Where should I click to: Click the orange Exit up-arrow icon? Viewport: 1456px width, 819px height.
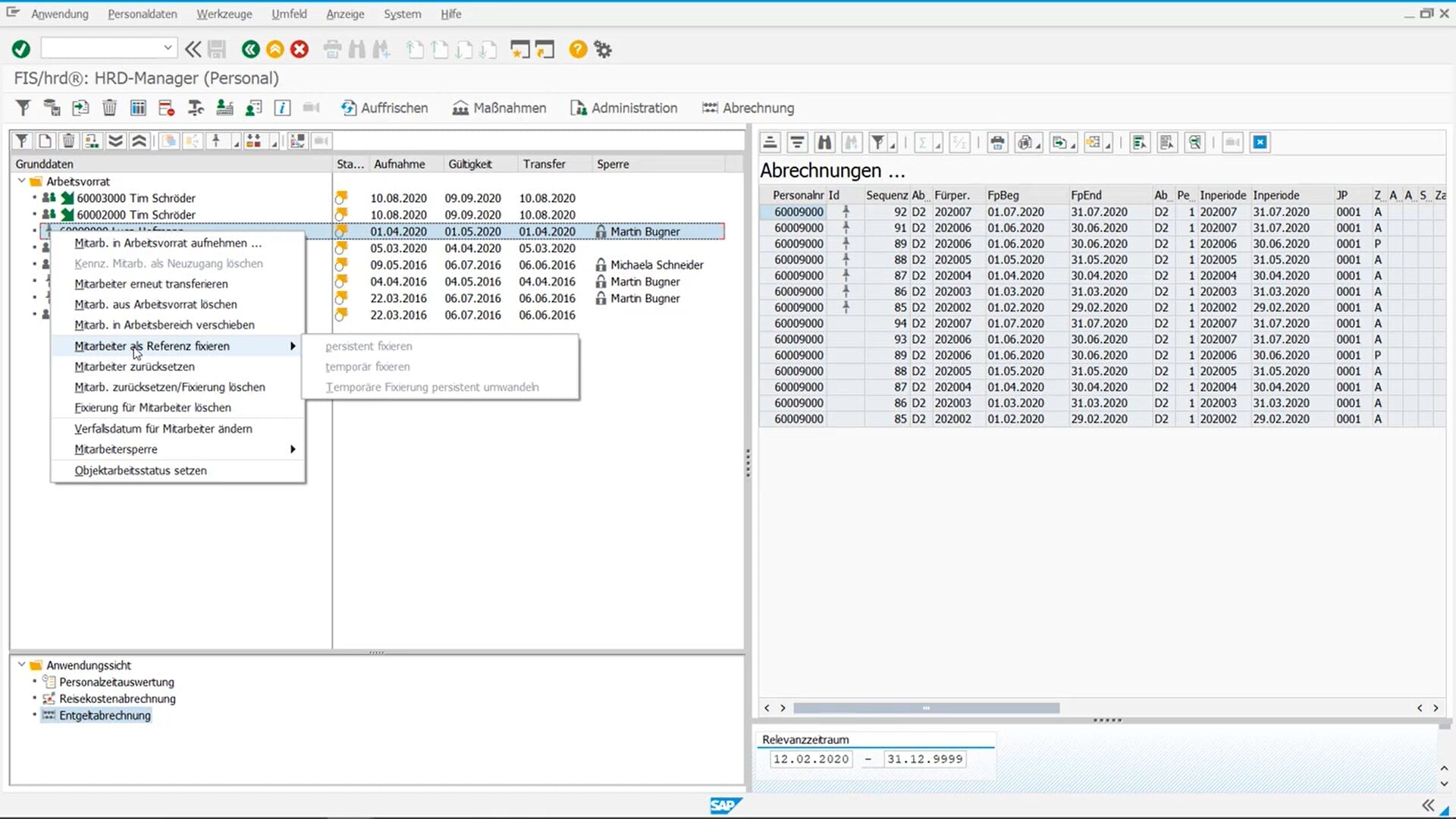pos(275,49)
